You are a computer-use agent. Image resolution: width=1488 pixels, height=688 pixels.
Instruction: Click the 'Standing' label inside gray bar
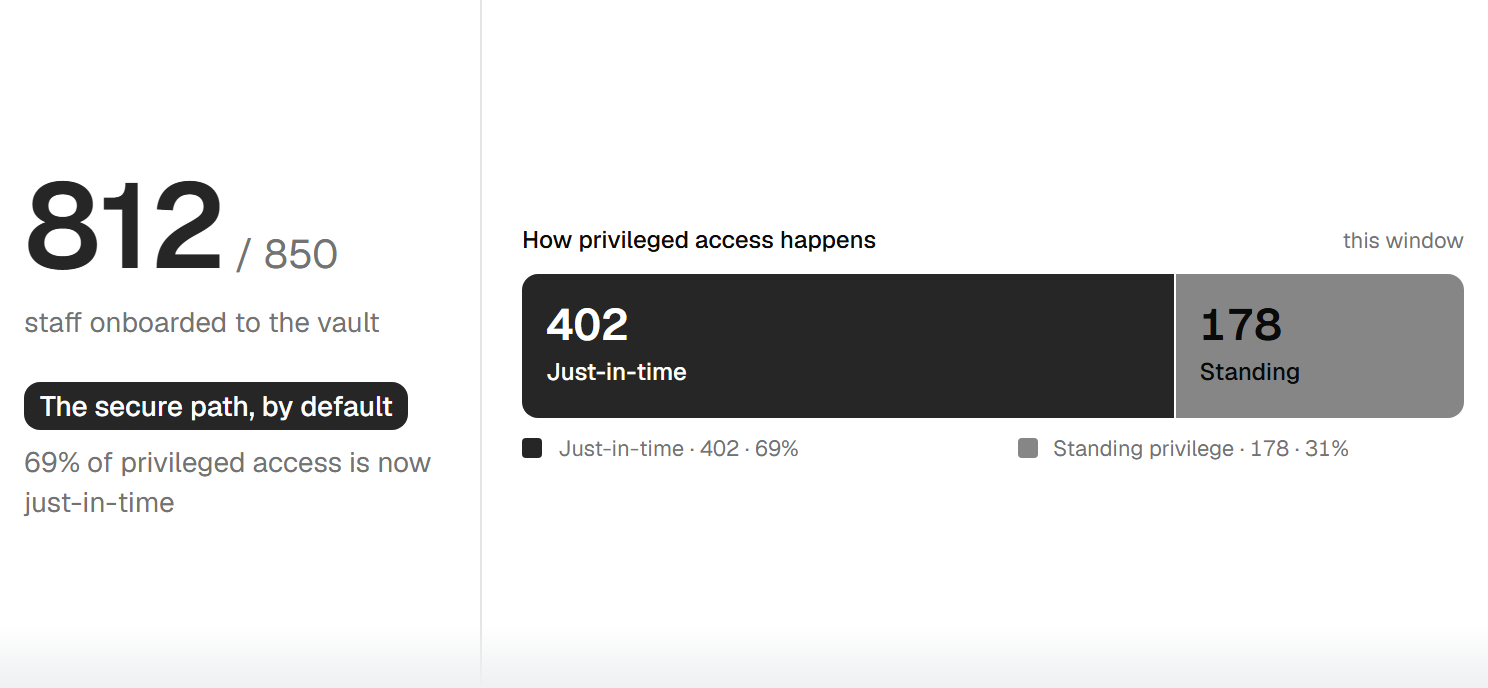(1250, 372)
